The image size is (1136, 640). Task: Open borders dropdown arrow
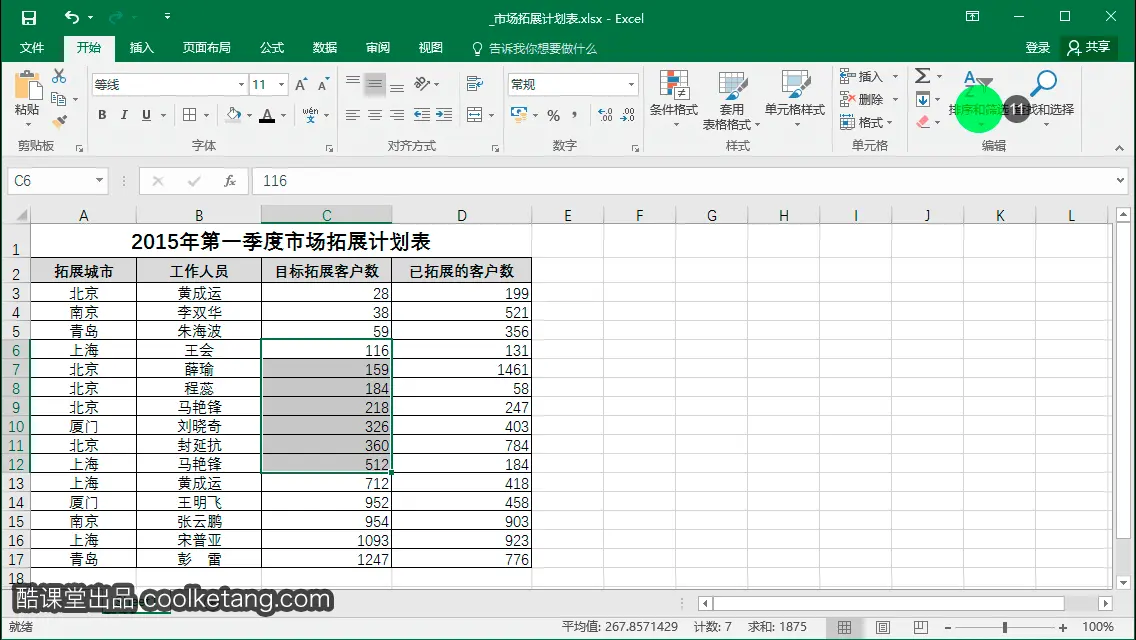click(x=206, y=115)
